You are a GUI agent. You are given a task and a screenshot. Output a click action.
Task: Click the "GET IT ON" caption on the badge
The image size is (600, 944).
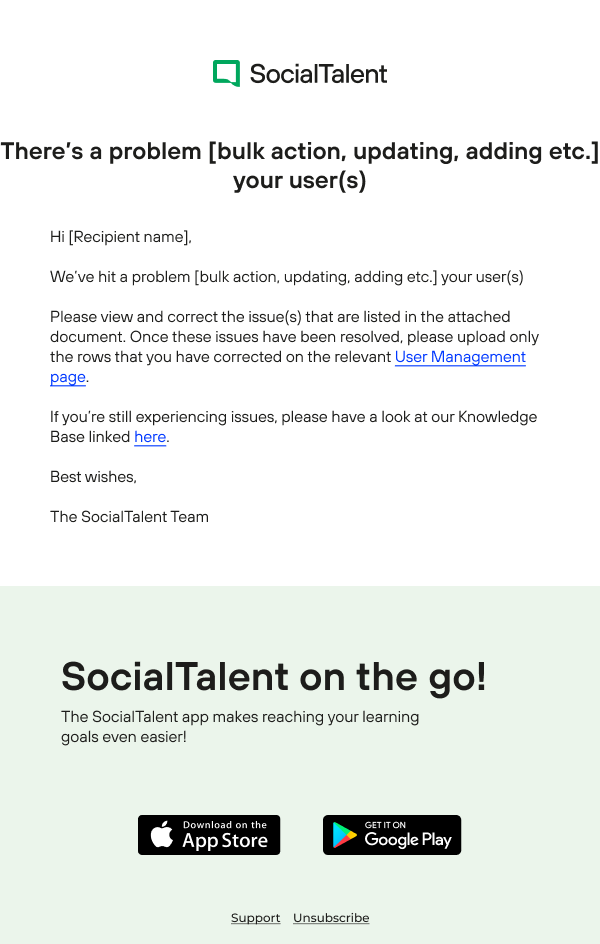(385, 825)
